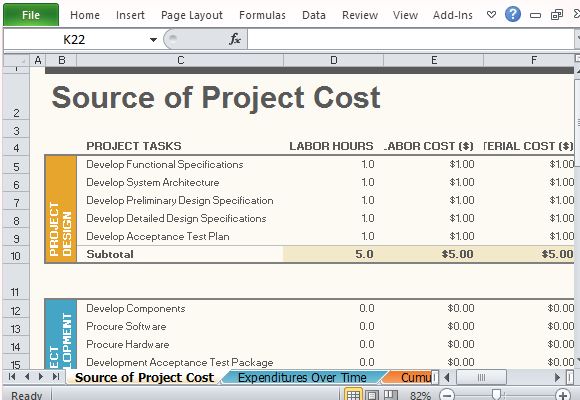The image size is (580, 400).
Task: Open the Data ribbon tab
Action: (x=314, y=15)
